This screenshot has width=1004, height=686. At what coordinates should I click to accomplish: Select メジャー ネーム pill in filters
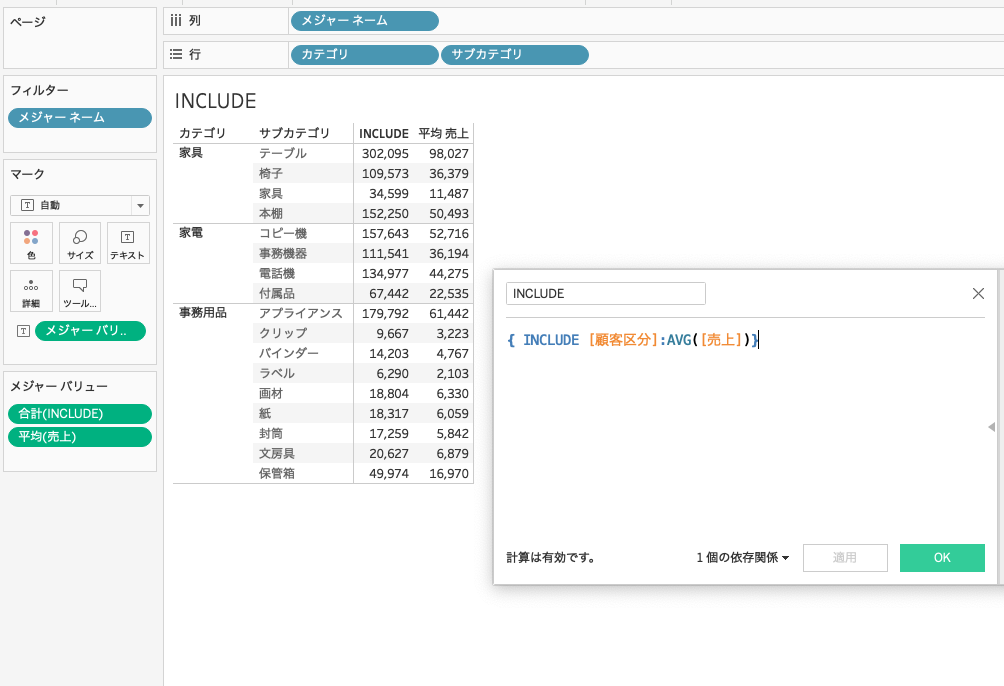coord(80,118)
